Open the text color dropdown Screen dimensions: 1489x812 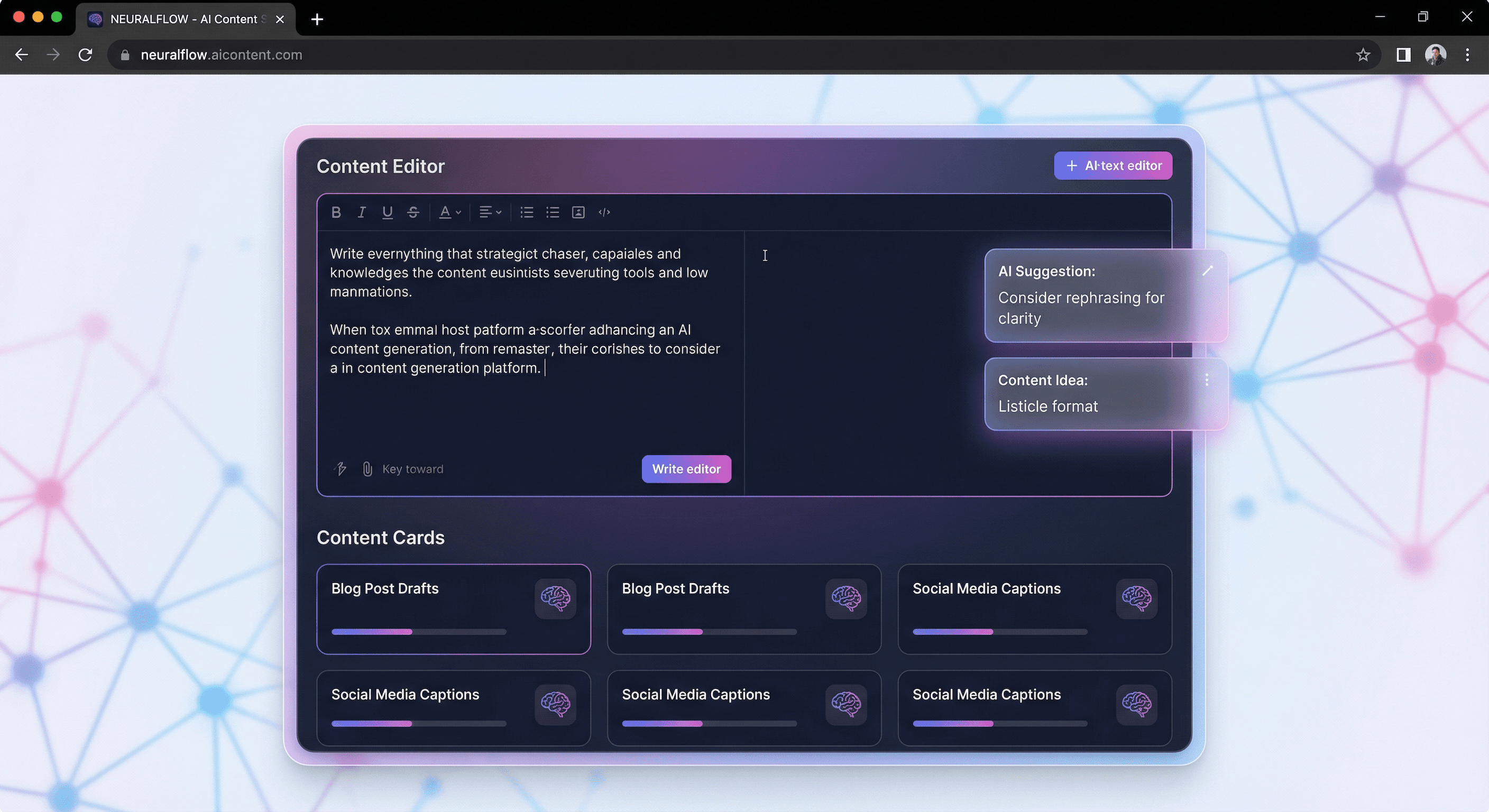pos(449,213)
